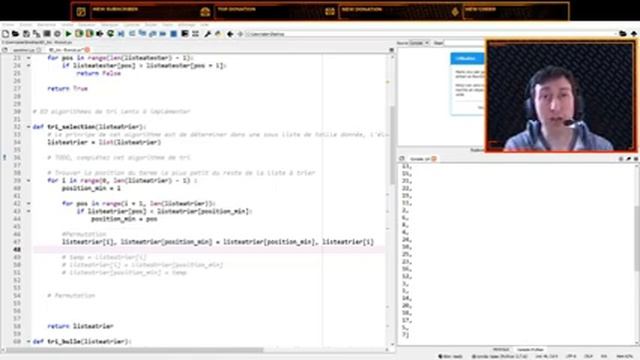
Task: Collapse the fold at line 23 for loop
Action: point(29,58)
